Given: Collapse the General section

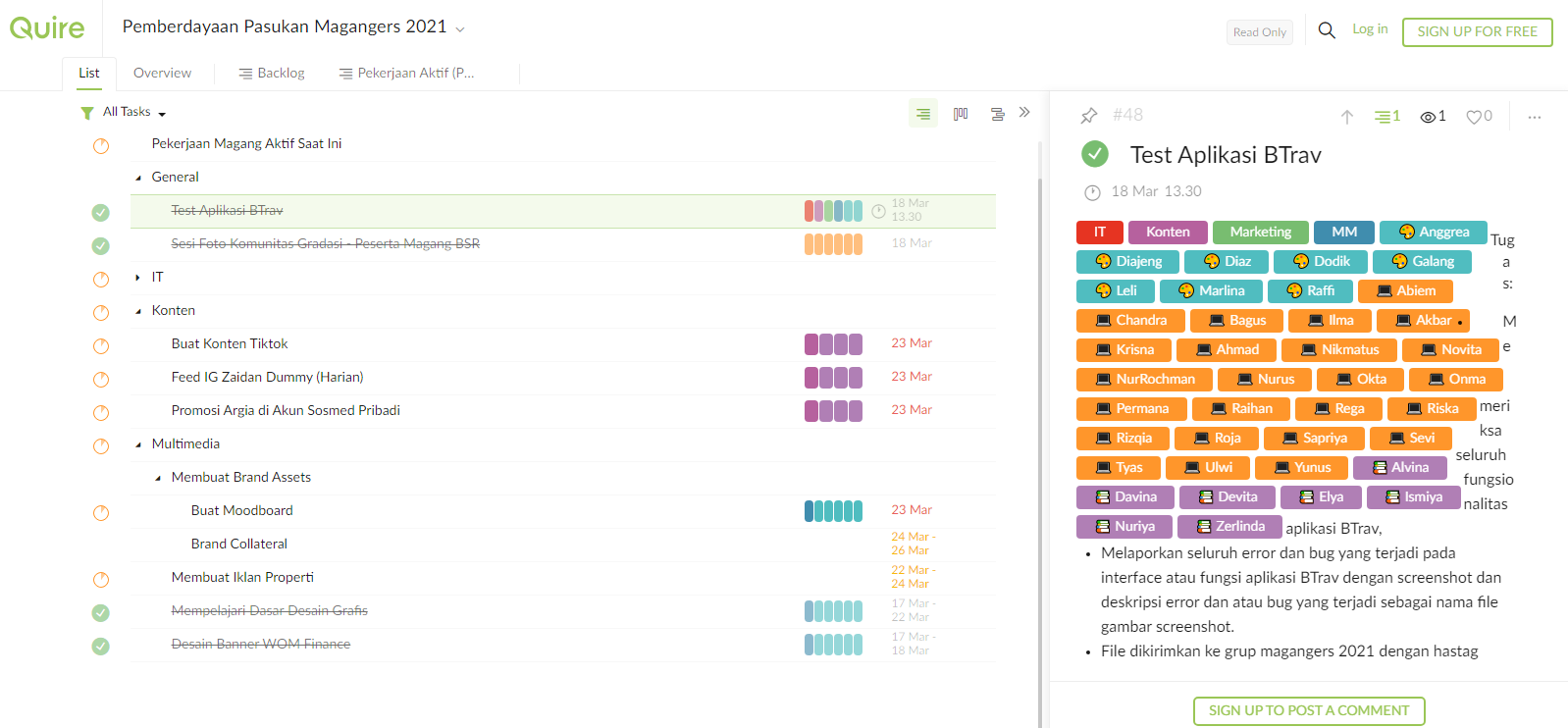Looking at the screenshot, I should (138, 178).
